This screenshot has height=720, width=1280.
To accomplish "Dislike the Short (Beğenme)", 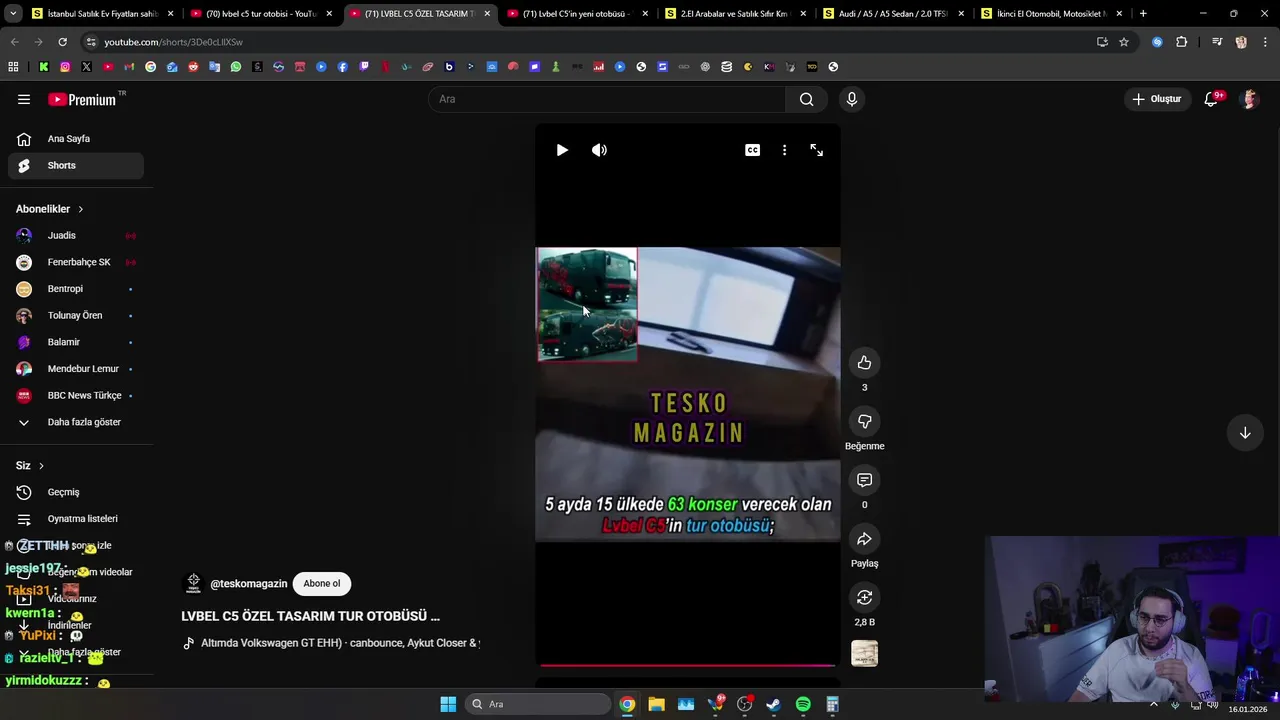I will coord(864,421).
